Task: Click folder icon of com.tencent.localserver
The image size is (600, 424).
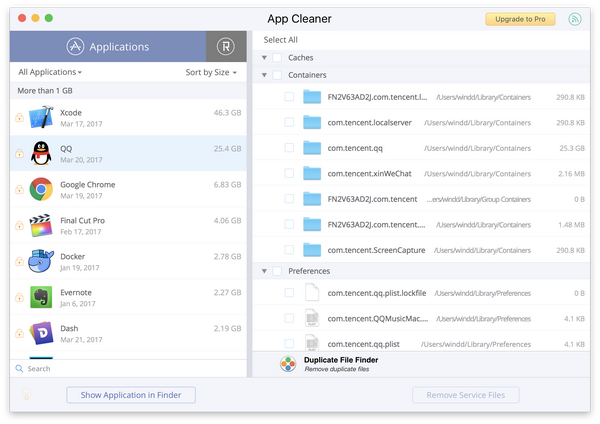Action: 312,122
